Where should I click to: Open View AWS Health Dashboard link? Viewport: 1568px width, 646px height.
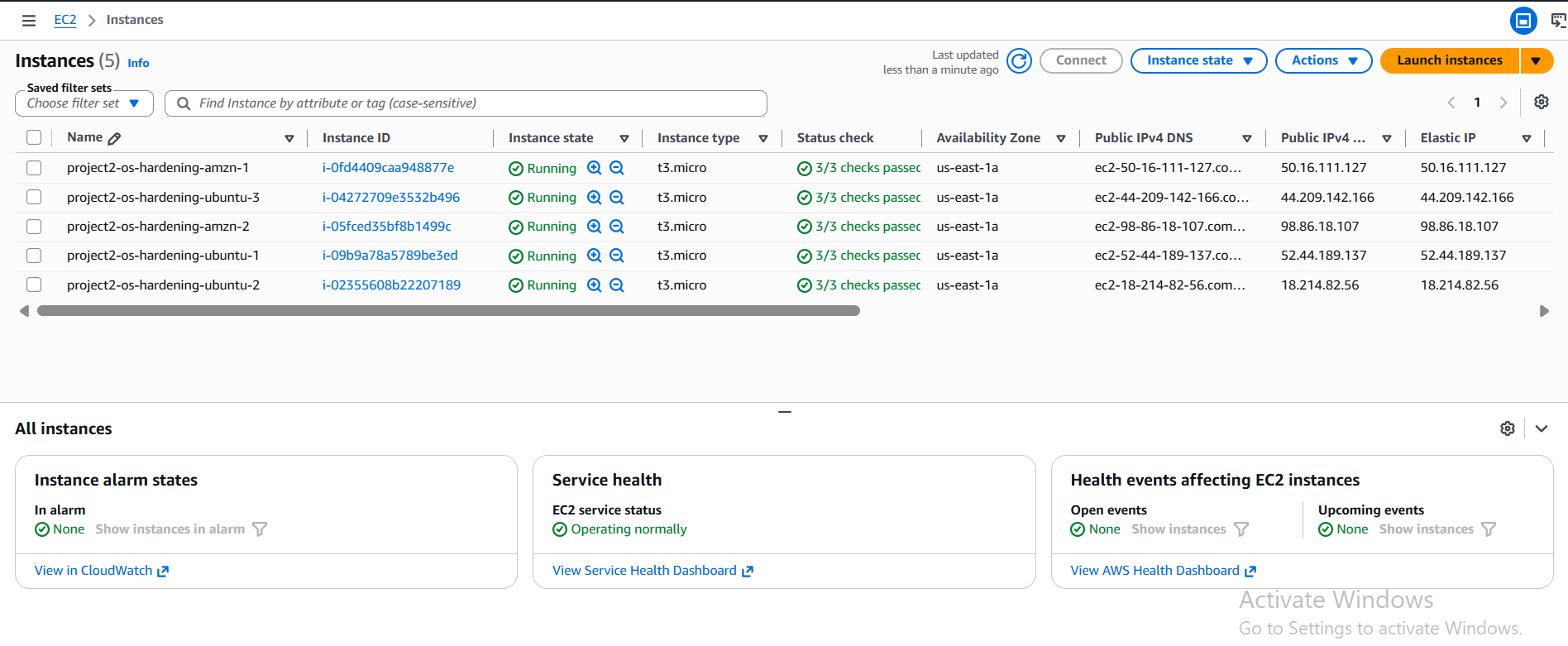1163,571
